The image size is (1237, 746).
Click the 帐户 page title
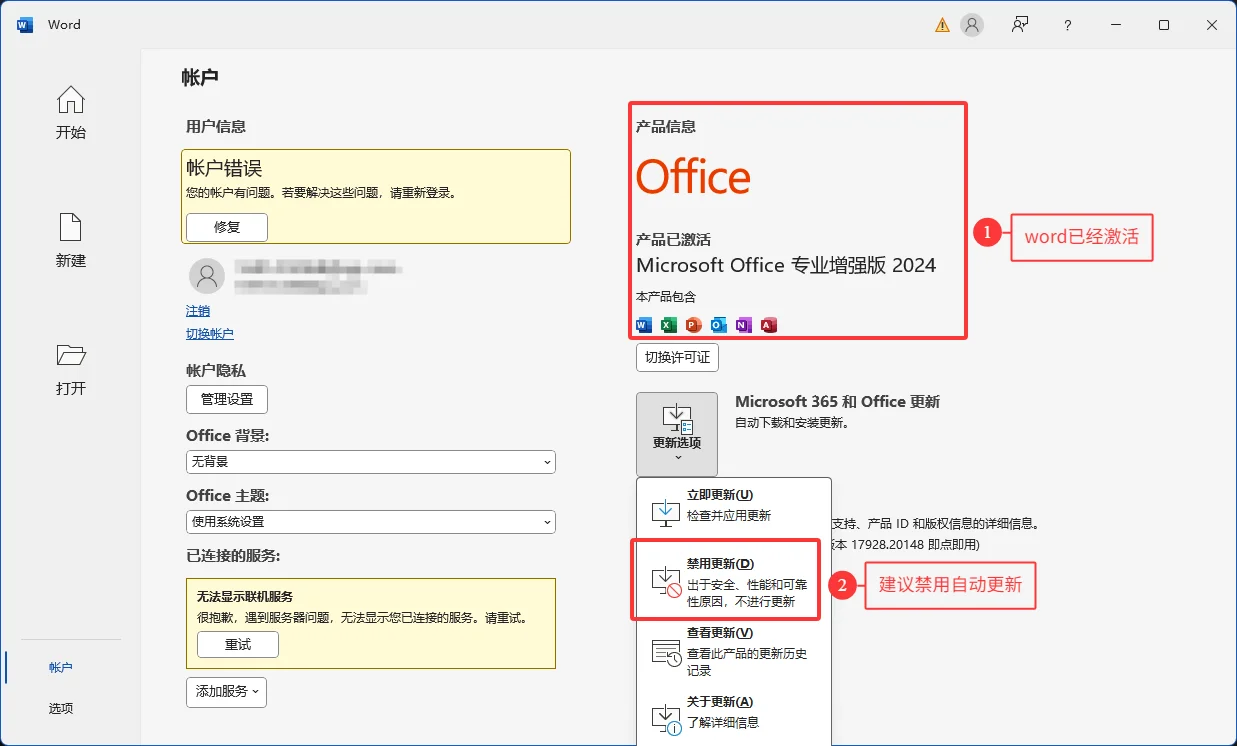pyautogui.click(x=200, y=77)
